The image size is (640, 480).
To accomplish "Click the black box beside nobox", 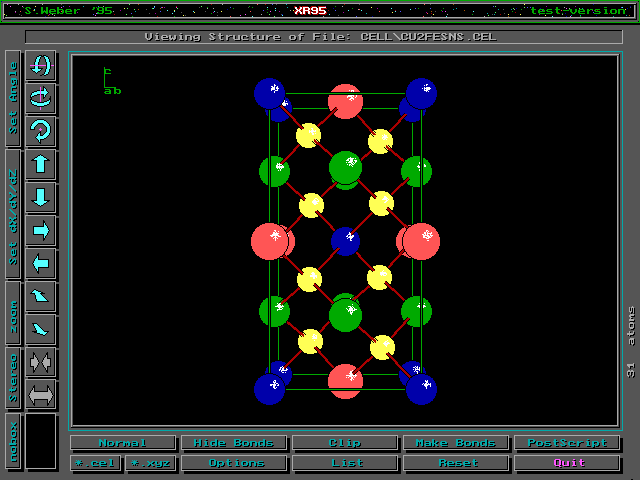I will tap(40, 441).
